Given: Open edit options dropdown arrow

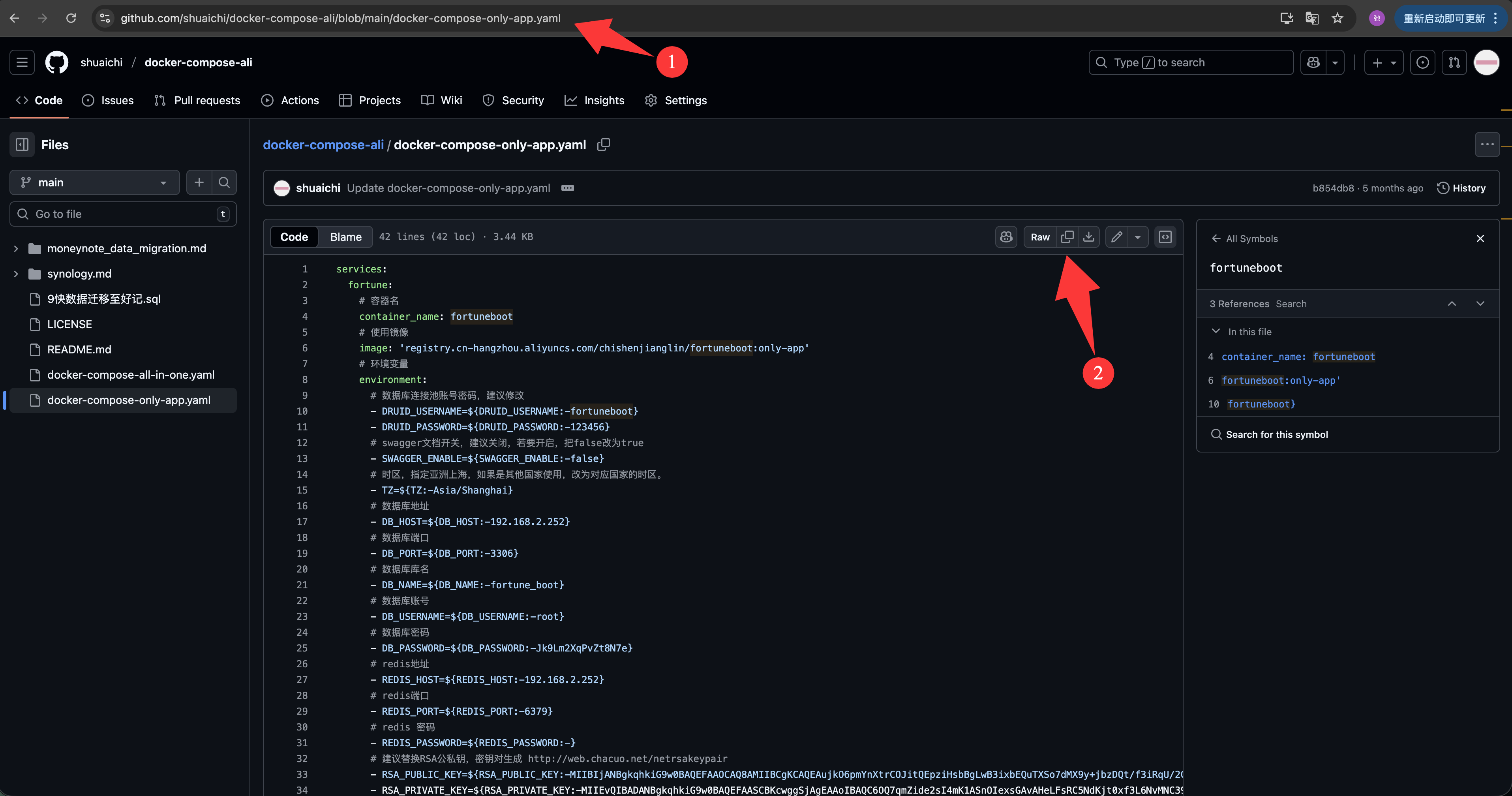Looking at the screenshot, I should click(1137, 237).
